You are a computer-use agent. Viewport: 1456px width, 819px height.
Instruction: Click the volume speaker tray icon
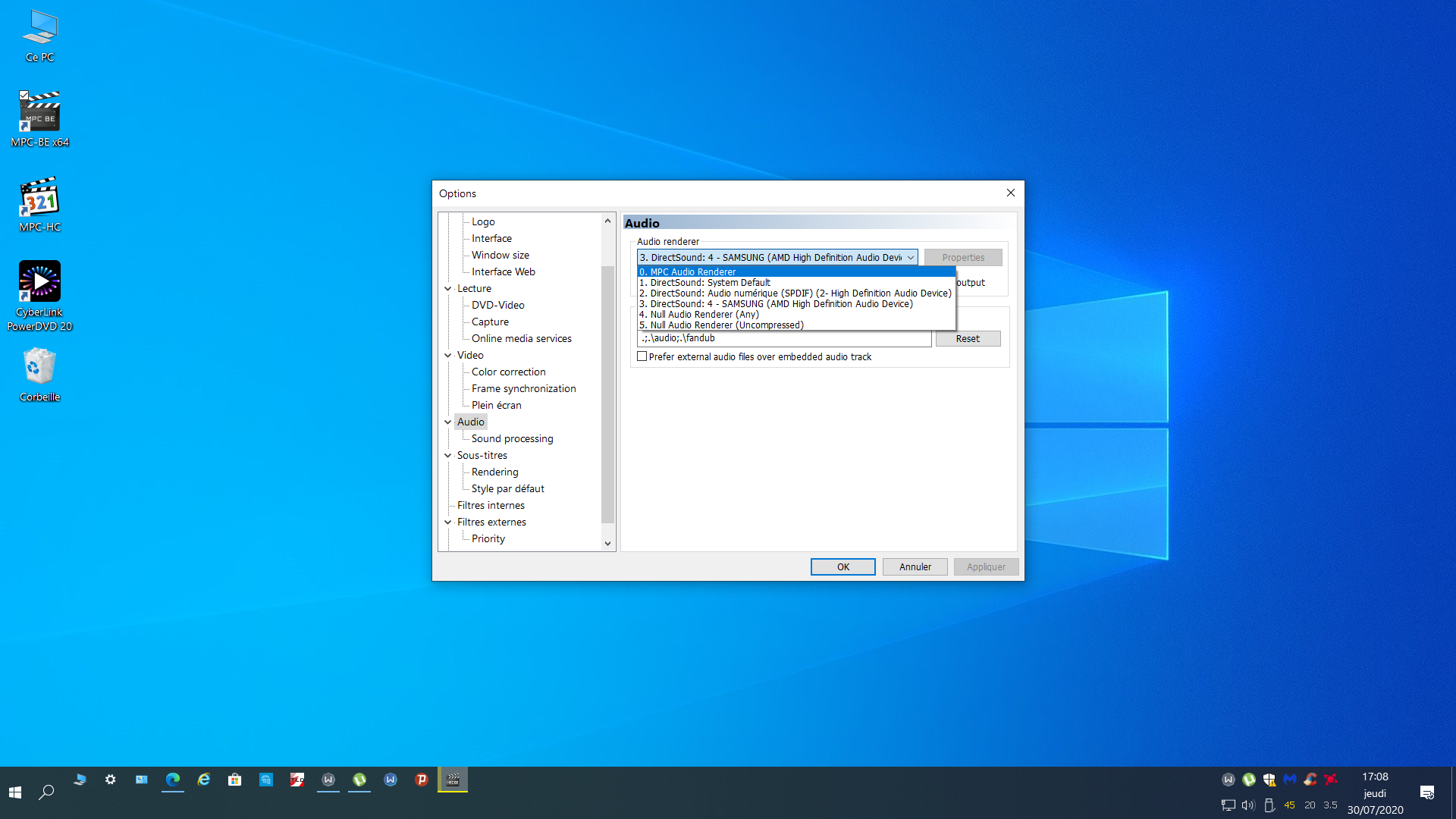coord(1249,805)
